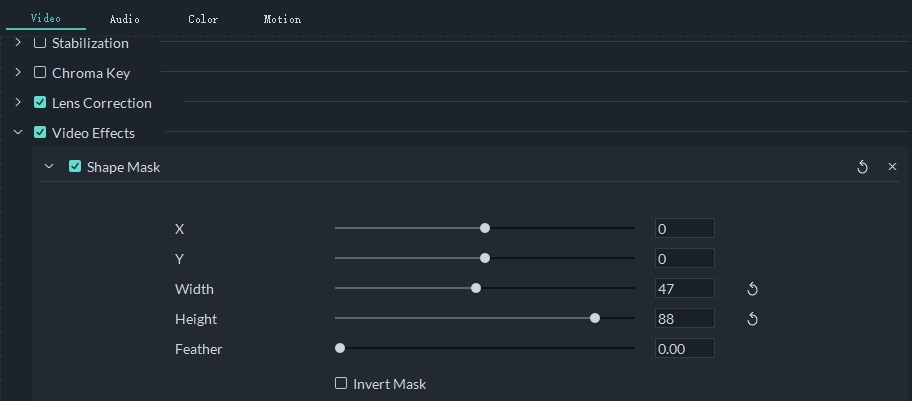This screenshot has width=912, height=401.
Task: Enable the Chroma Key checkbox
Action: coord(40,72)
